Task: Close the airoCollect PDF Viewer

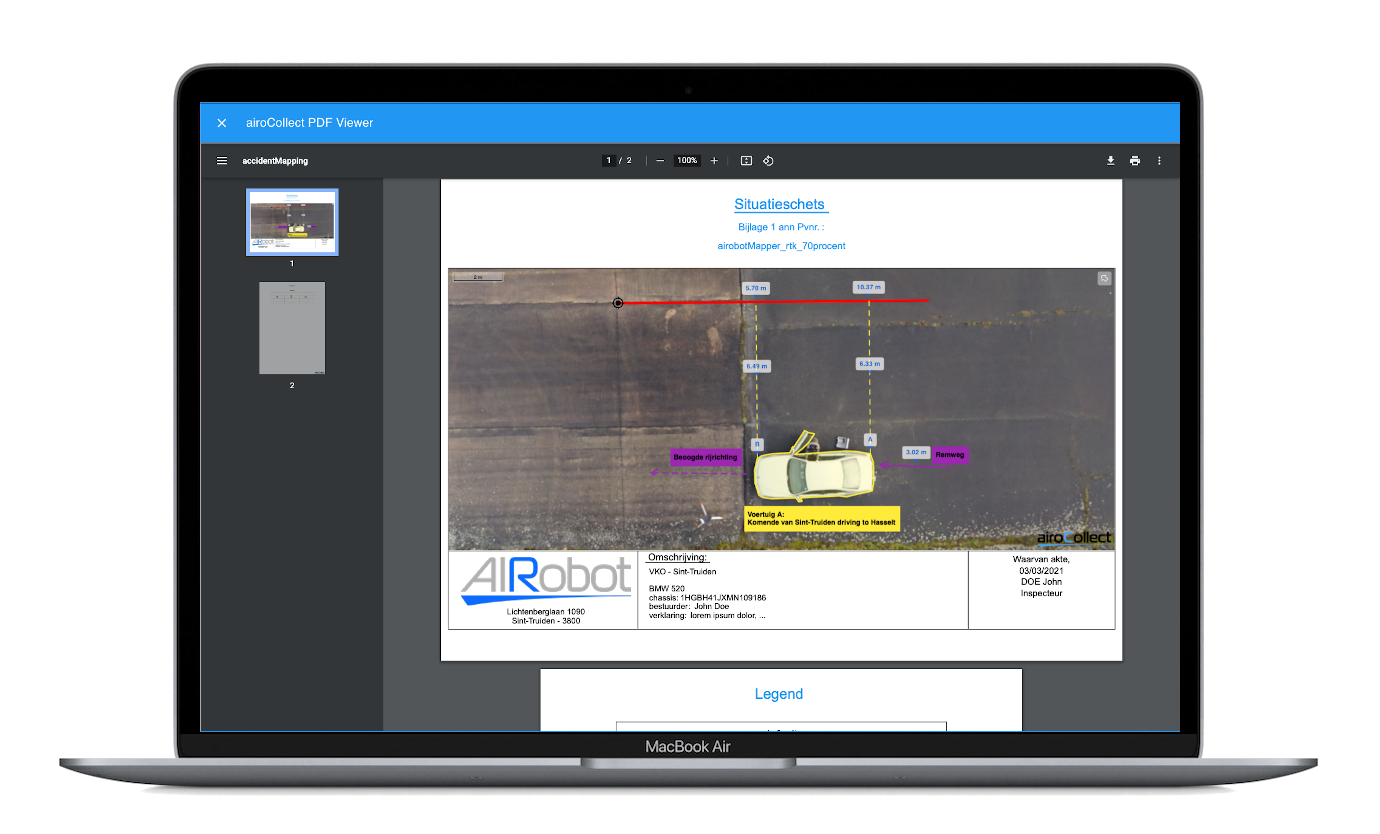Action: (x=222, y=123)
